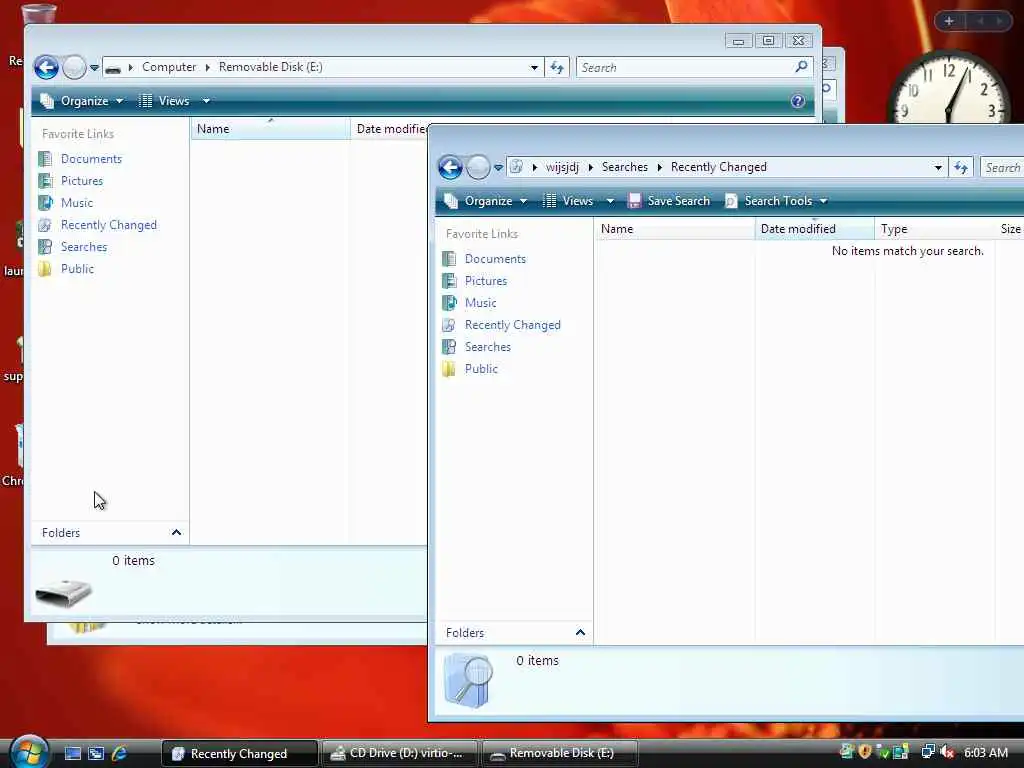Select Removable Disk (E:) breadcrumb segment

coord(270,67)
